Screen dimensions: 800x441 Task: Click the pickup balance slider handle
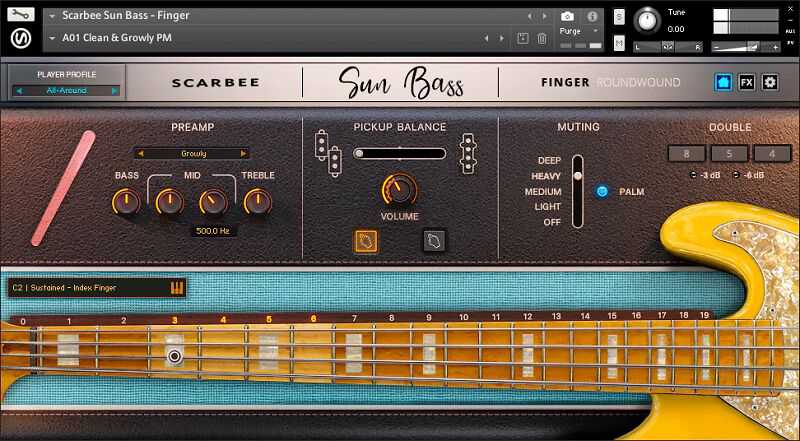[359, 153]
